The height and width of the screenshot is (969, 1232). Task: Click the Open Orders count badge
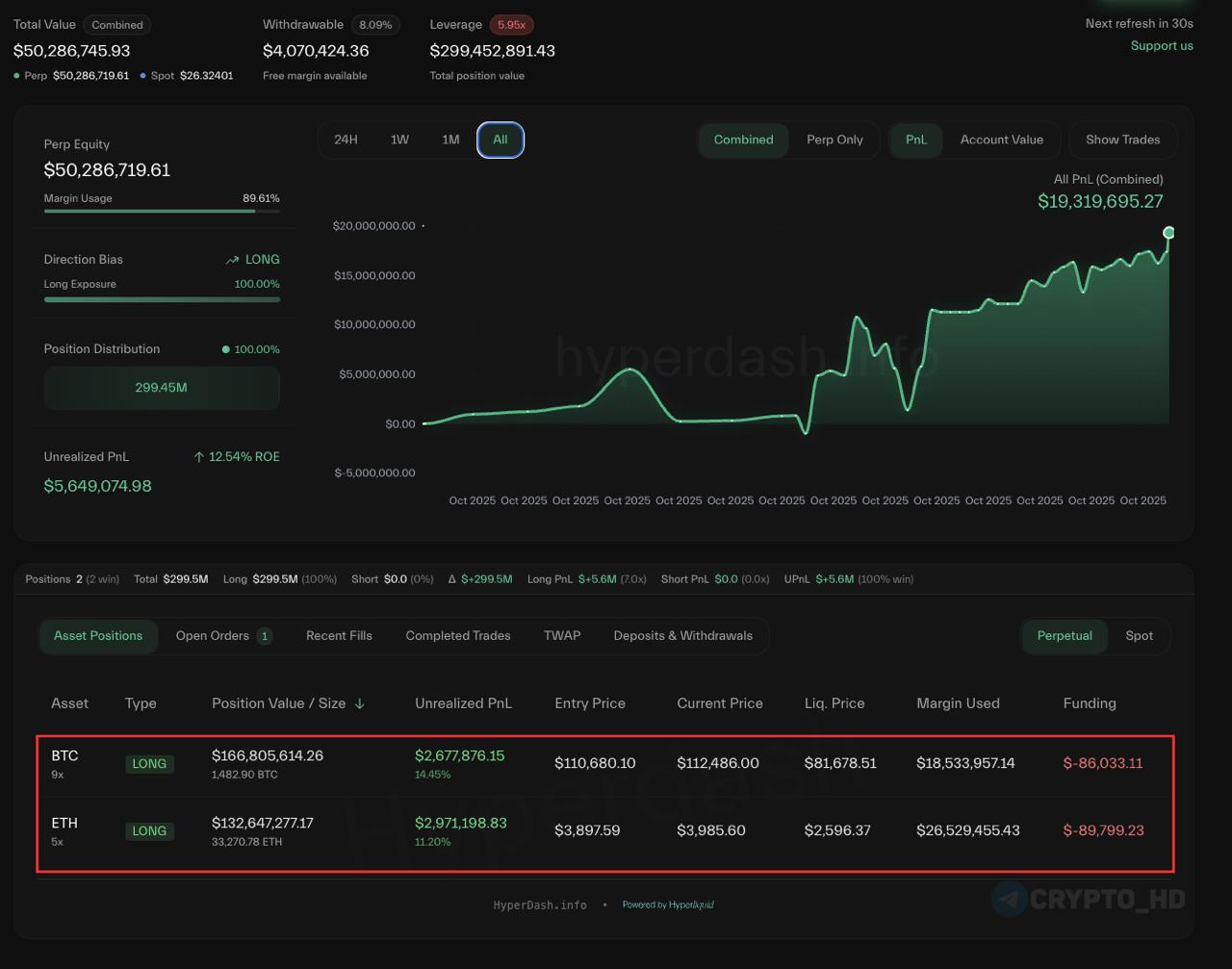(265, 636)
